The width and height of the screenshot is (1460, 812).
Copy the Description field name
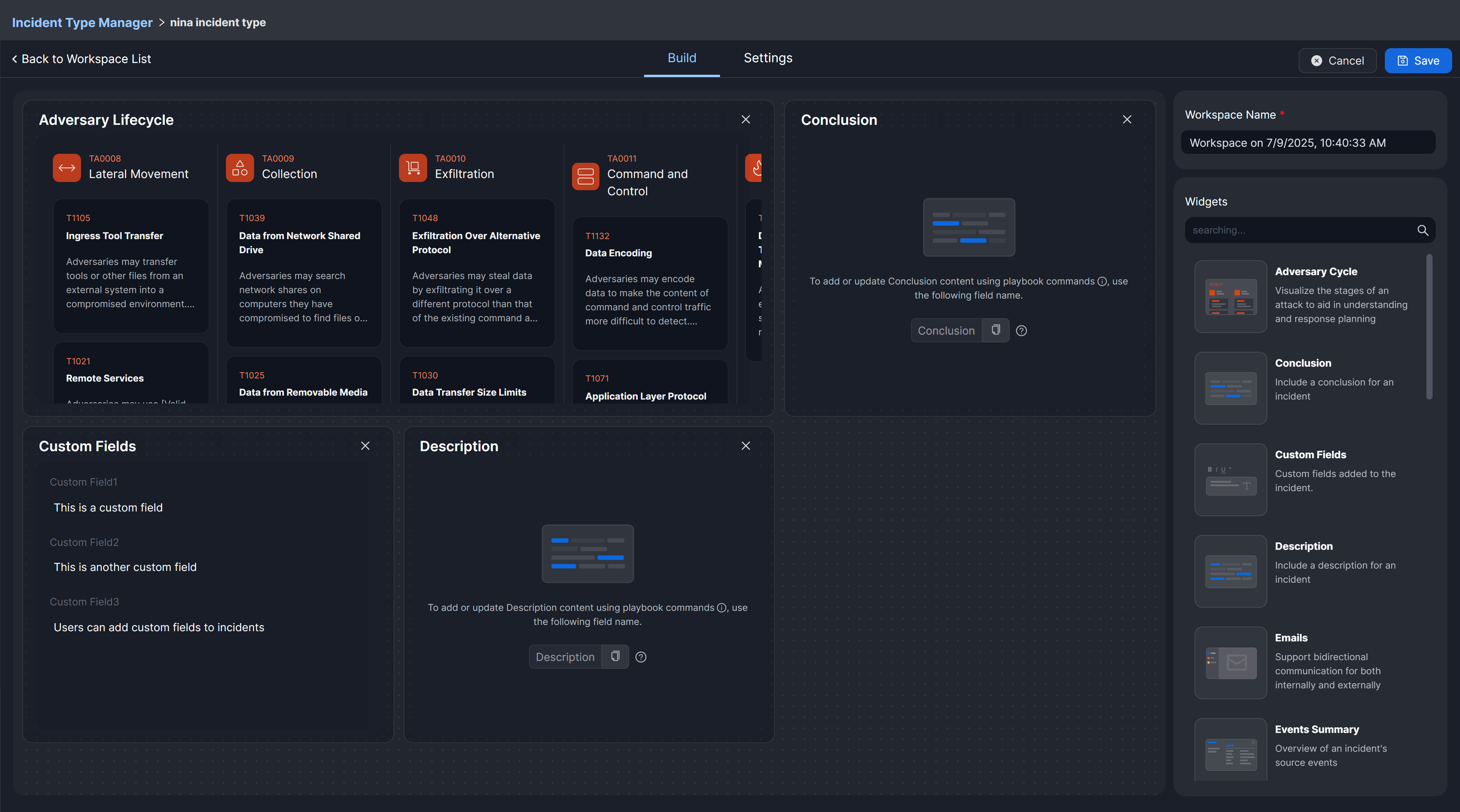(615, 657)
